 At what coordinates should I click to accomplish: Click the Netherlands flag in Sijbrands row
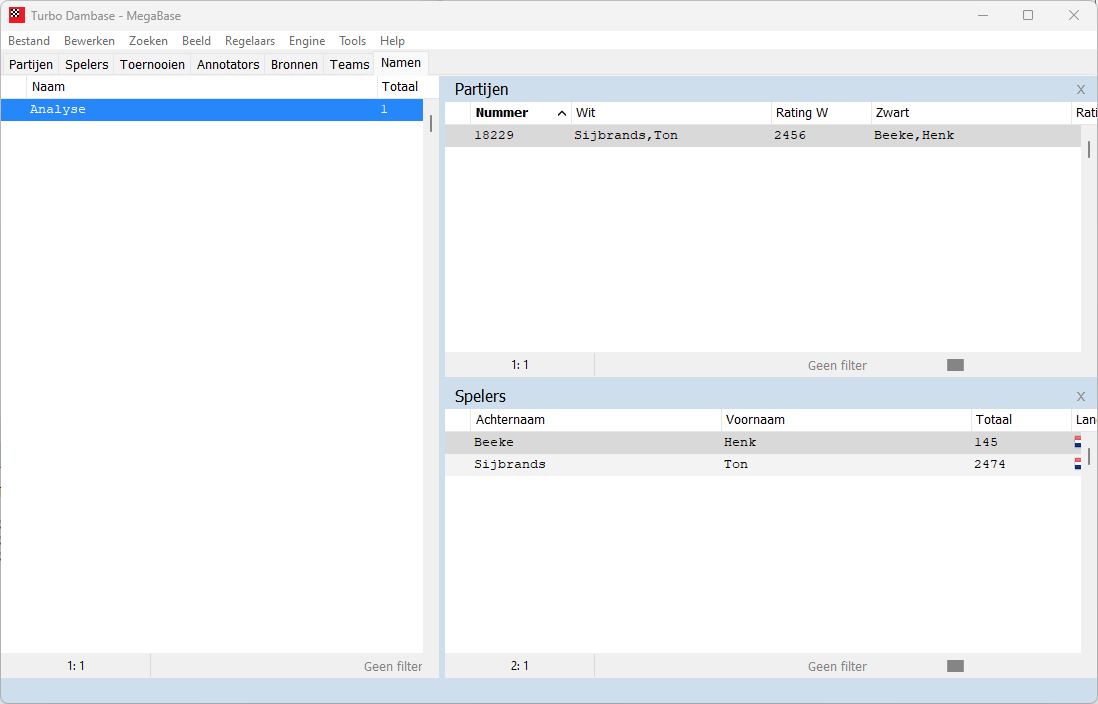pyautogui.click(x=1078, y=464)
